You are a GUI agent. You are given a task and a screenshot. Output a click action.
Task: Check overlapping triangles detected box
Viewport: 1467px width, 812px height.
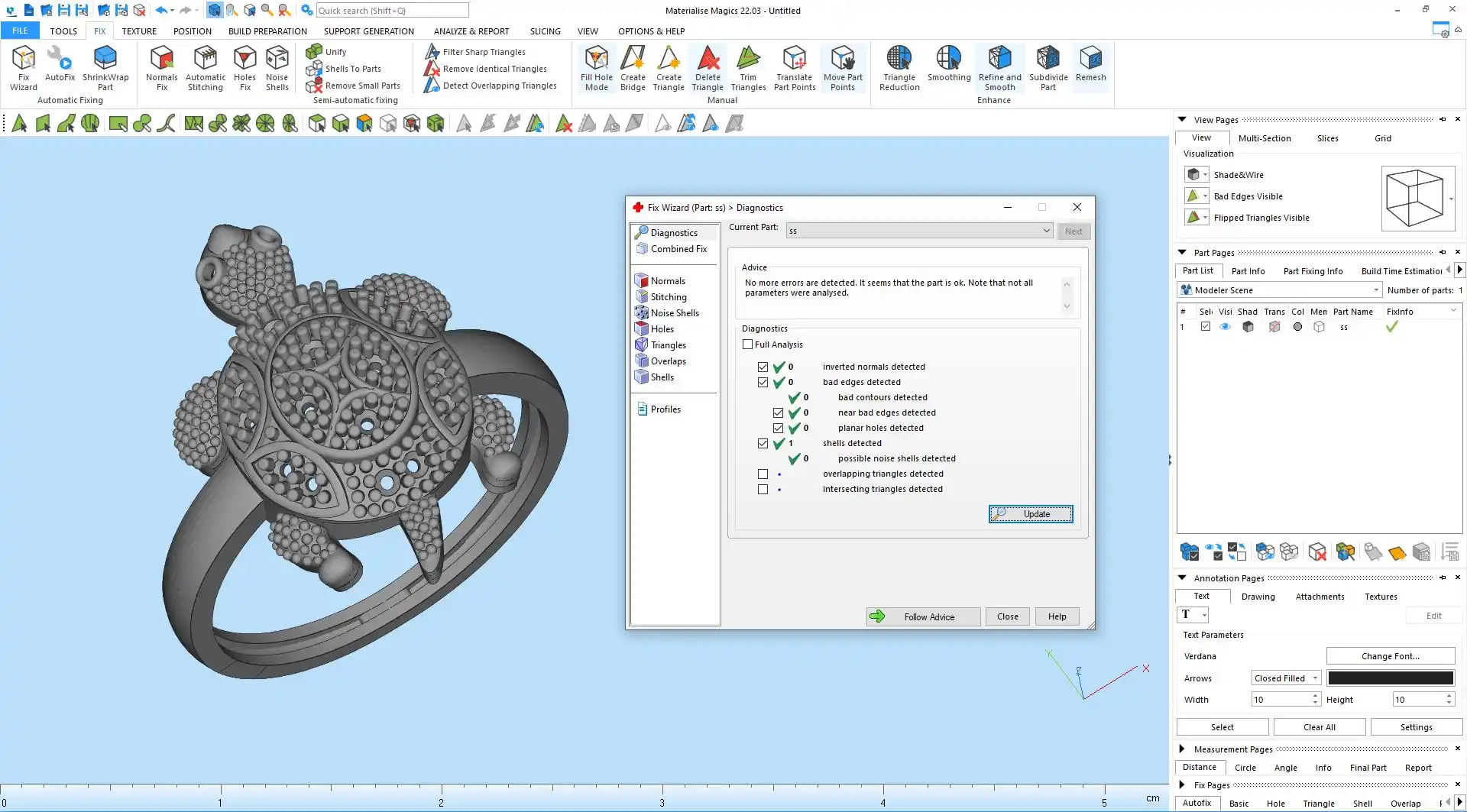pyautogui.click(x=763, y=474)
